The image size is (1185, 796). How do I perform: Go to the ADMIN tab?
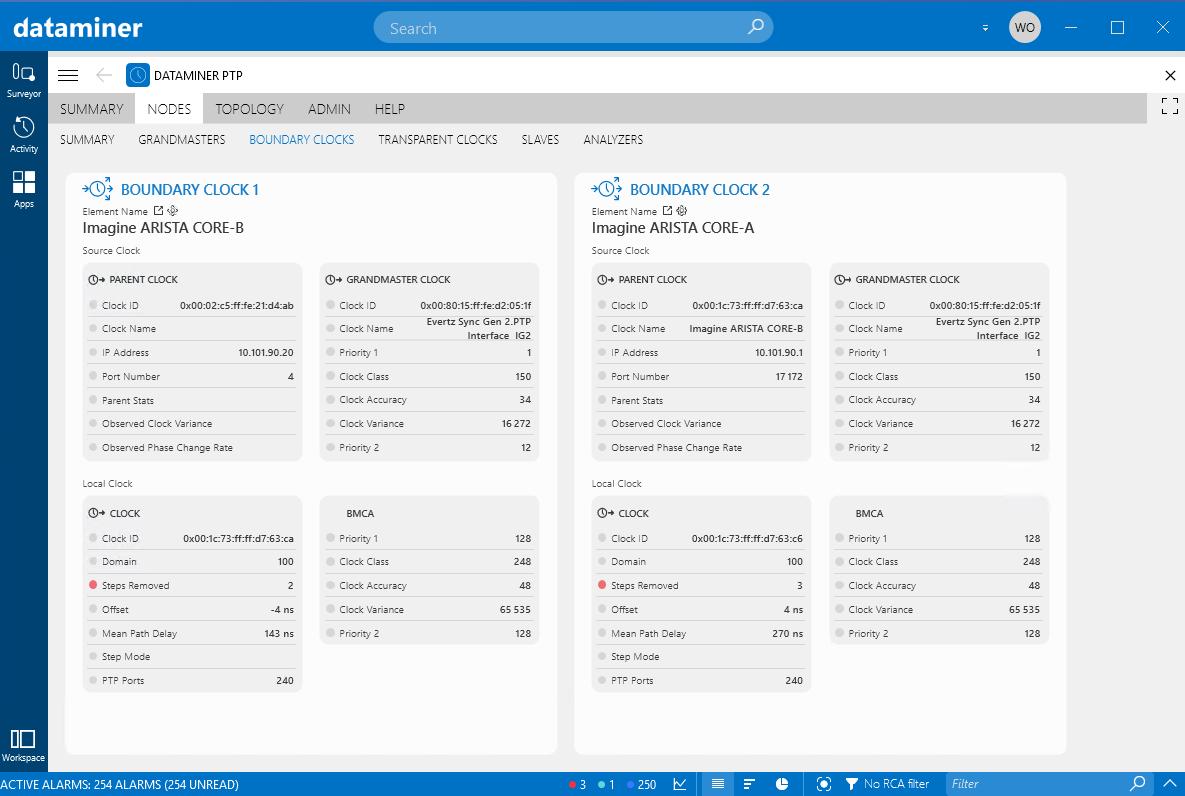tap(330, 109)
